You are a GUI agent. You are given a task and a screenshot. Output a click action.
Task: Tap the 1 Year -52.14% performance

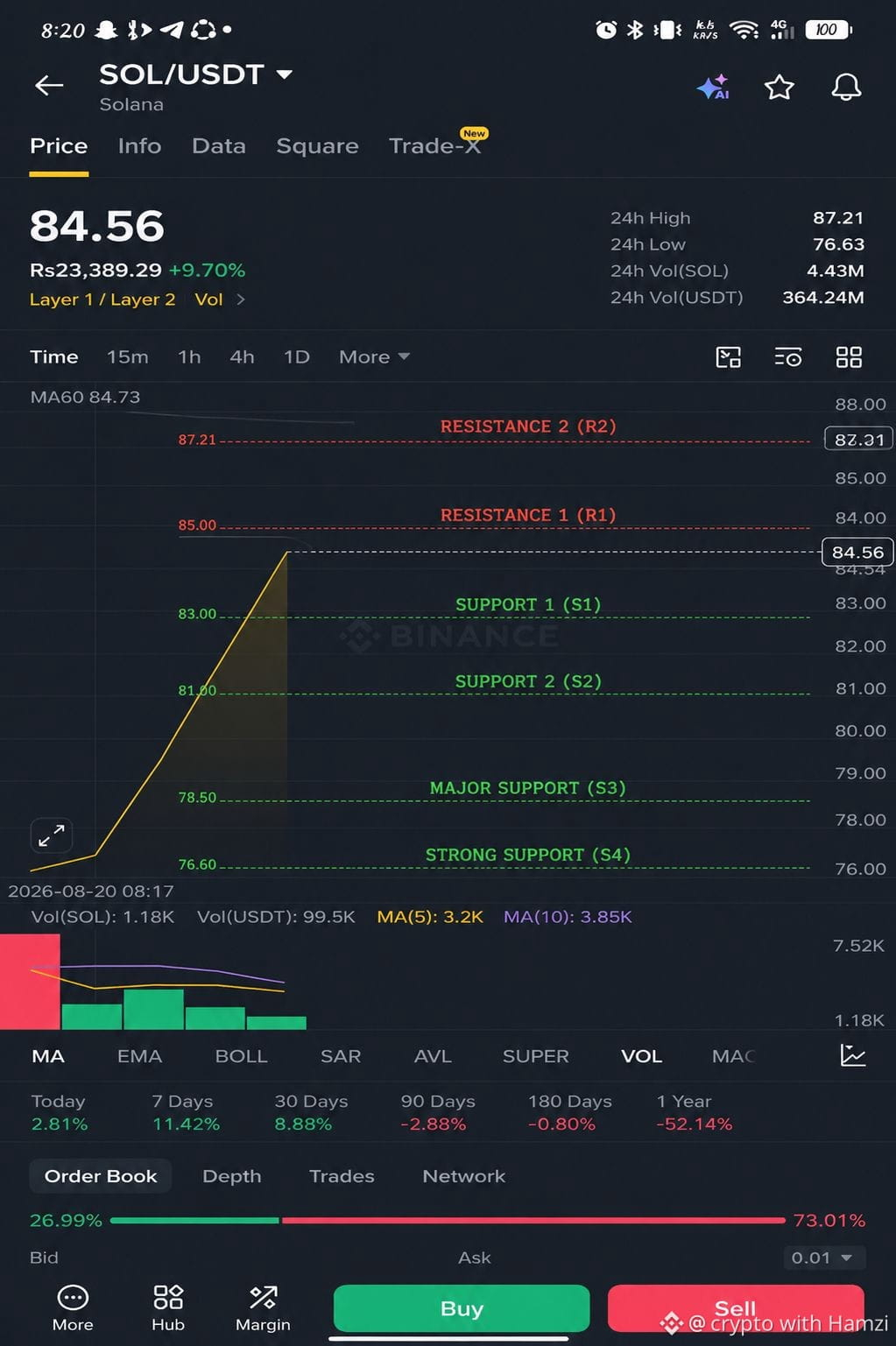point(695,1112)
